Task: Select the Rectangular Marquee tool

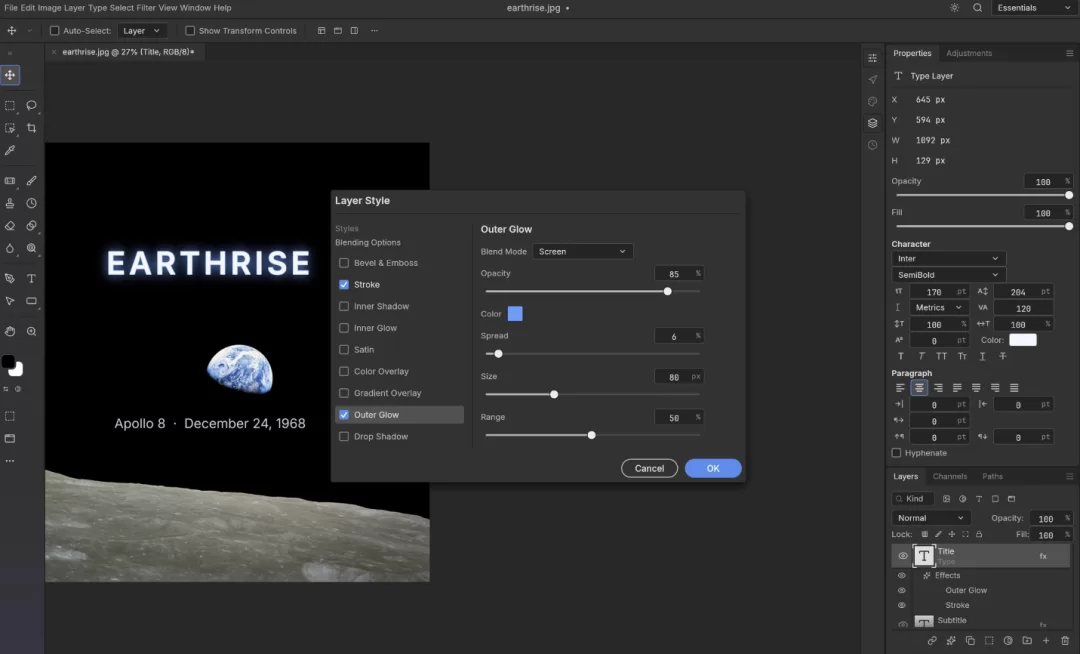Action: point(10,105)
